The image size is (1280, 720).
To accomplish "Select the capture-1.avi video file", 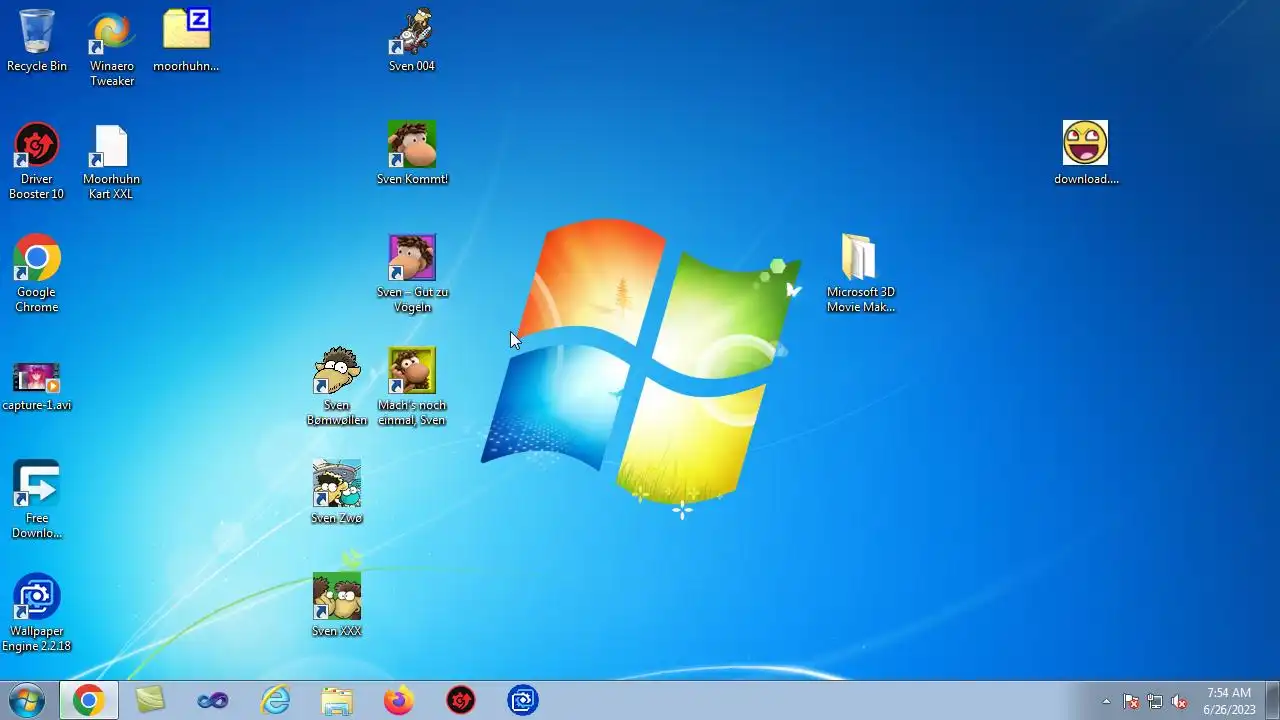I will (37, 386).
